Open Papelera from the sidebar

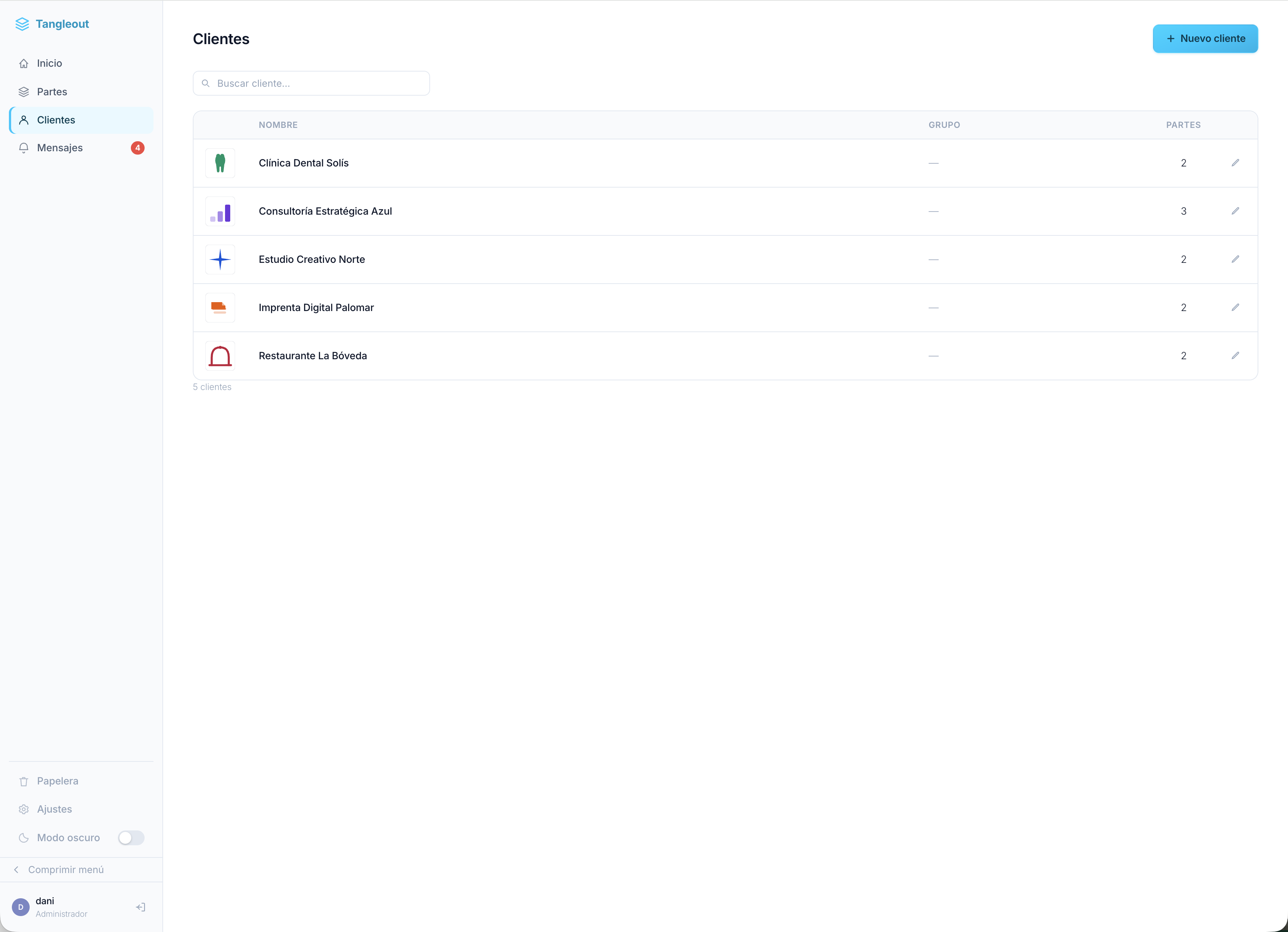[81, 781]
